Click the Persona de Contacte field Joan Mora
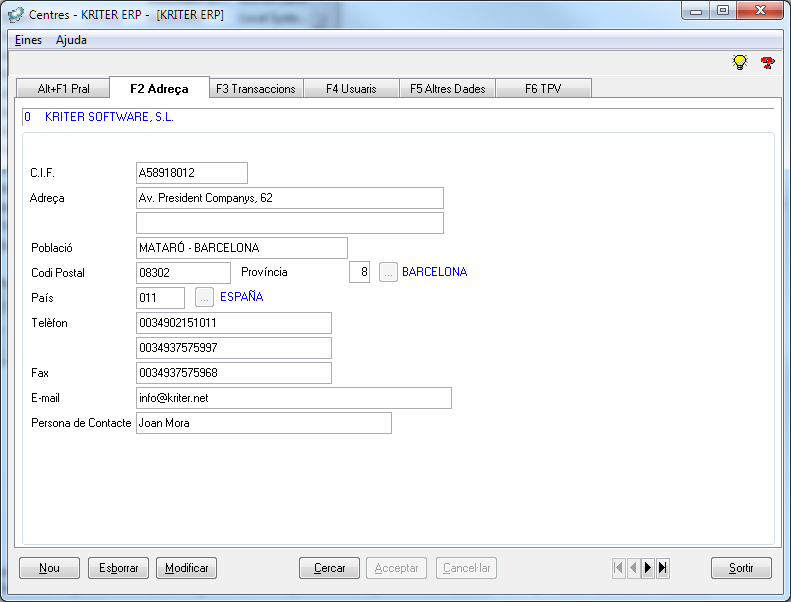This screenshot has width=791, height=602. click(264, 423)
